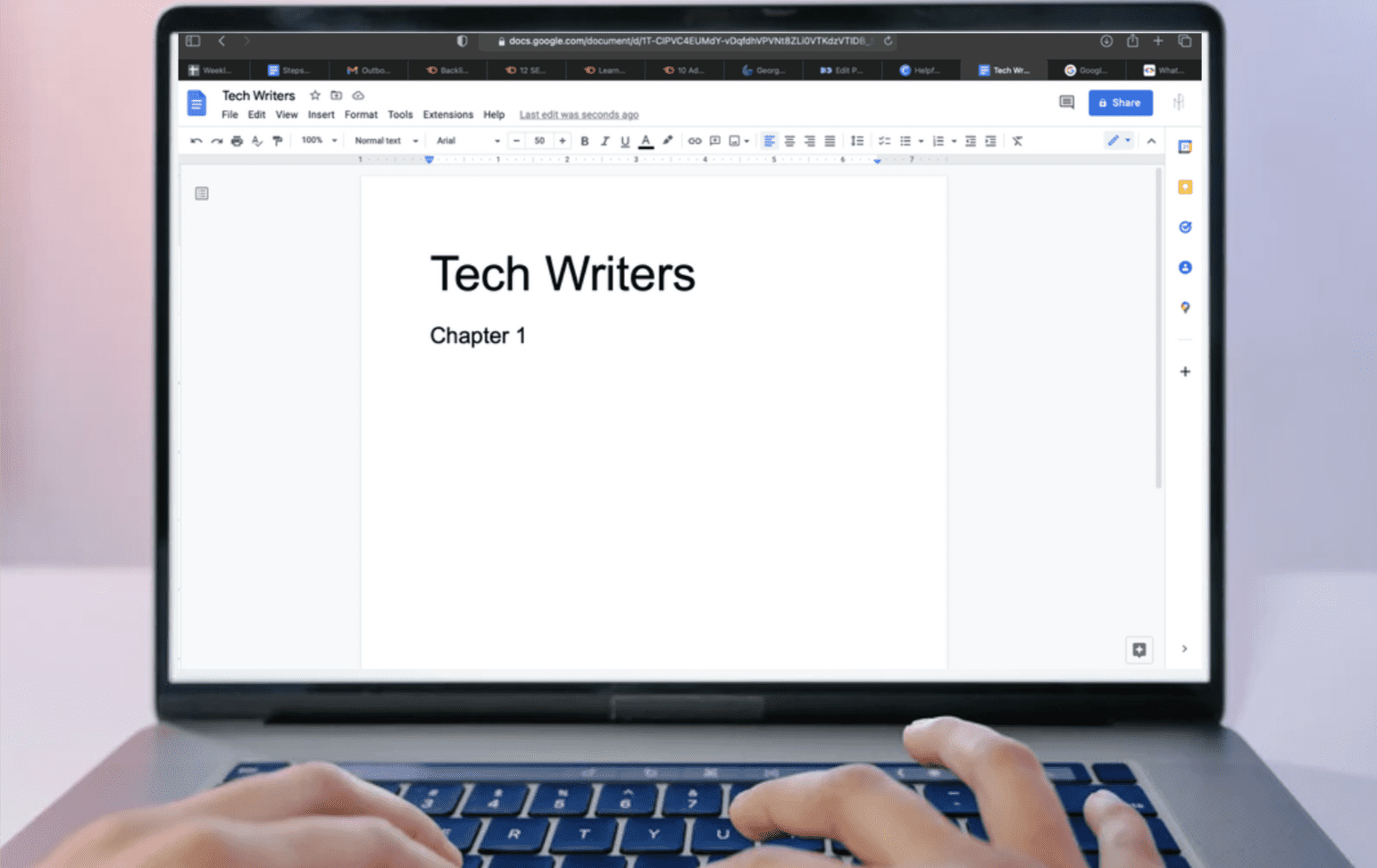1377x868 pixels.
Task: Increase font size with plus button
Action: pos(563,141)
